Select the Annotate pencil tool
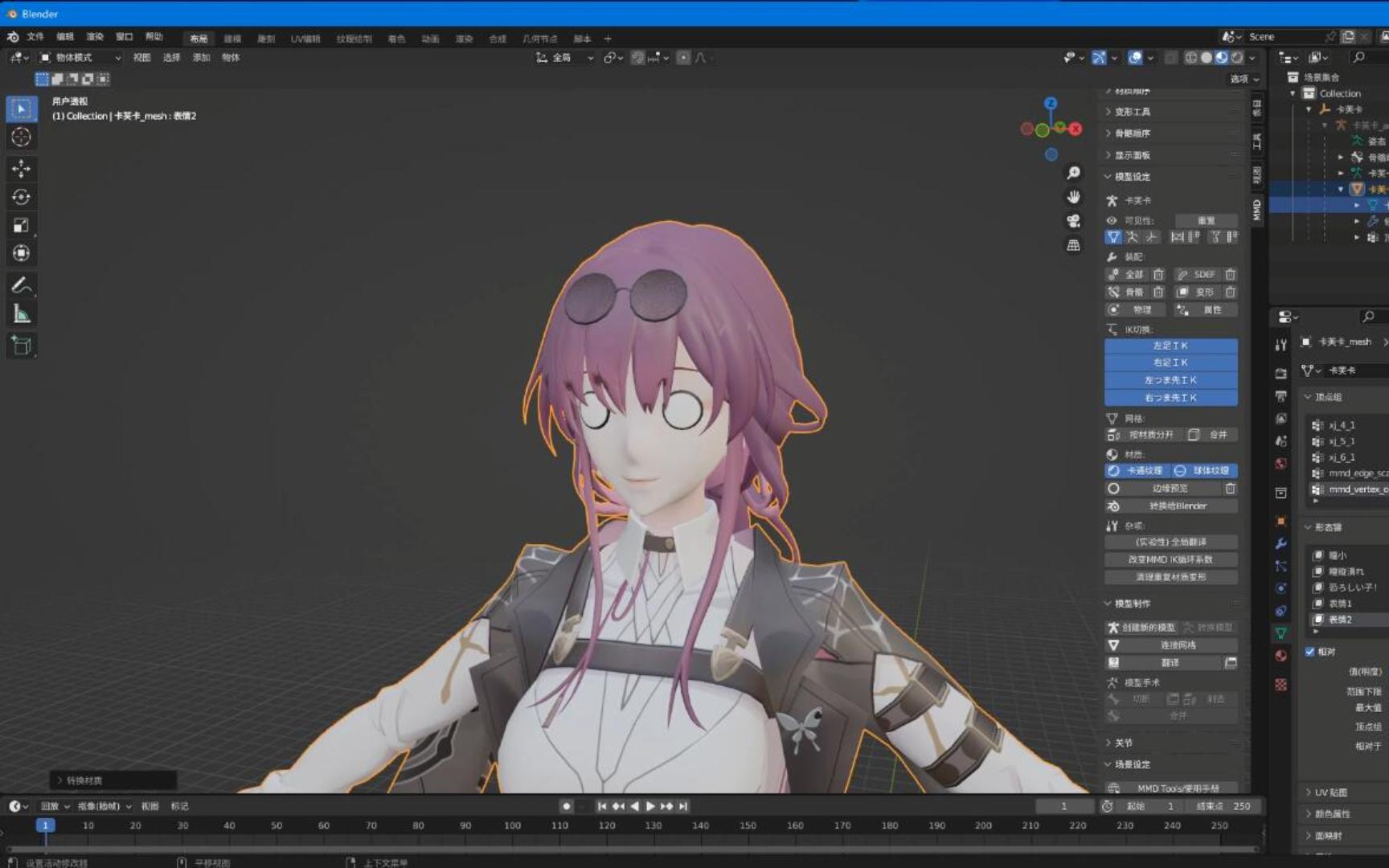The height and width of the screenshot is (868, 1389). click(22, 285)
